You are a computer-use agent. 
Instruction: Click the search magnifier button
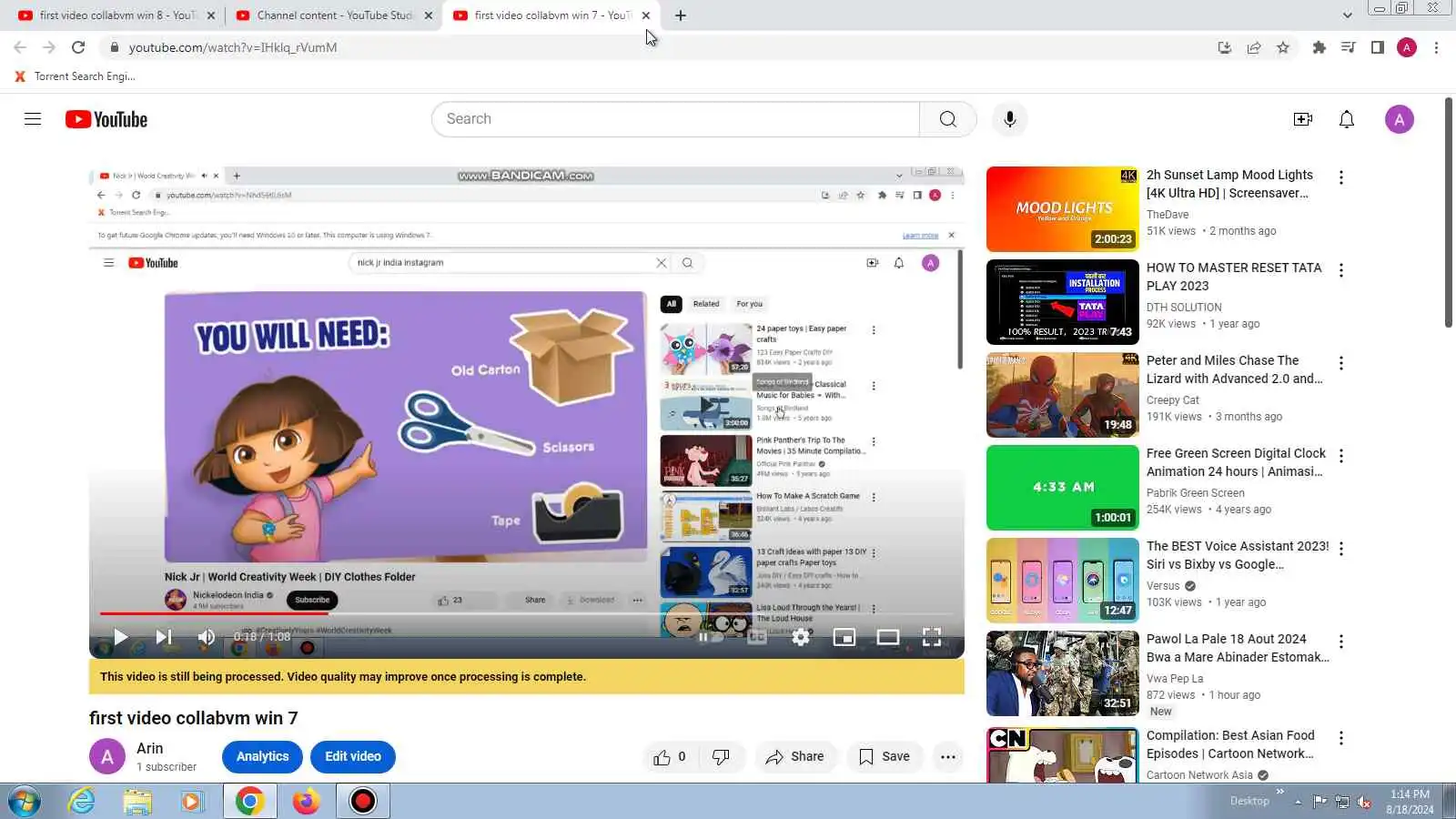(947, 119)
